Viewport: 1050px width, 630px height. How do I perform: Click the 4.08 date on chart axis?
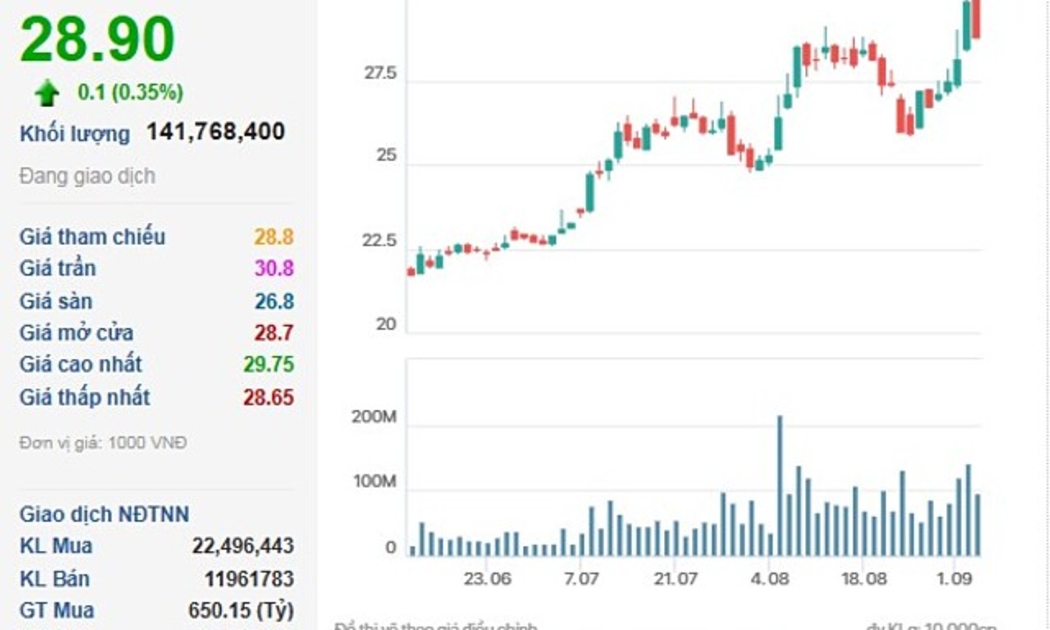click(768, 579)
